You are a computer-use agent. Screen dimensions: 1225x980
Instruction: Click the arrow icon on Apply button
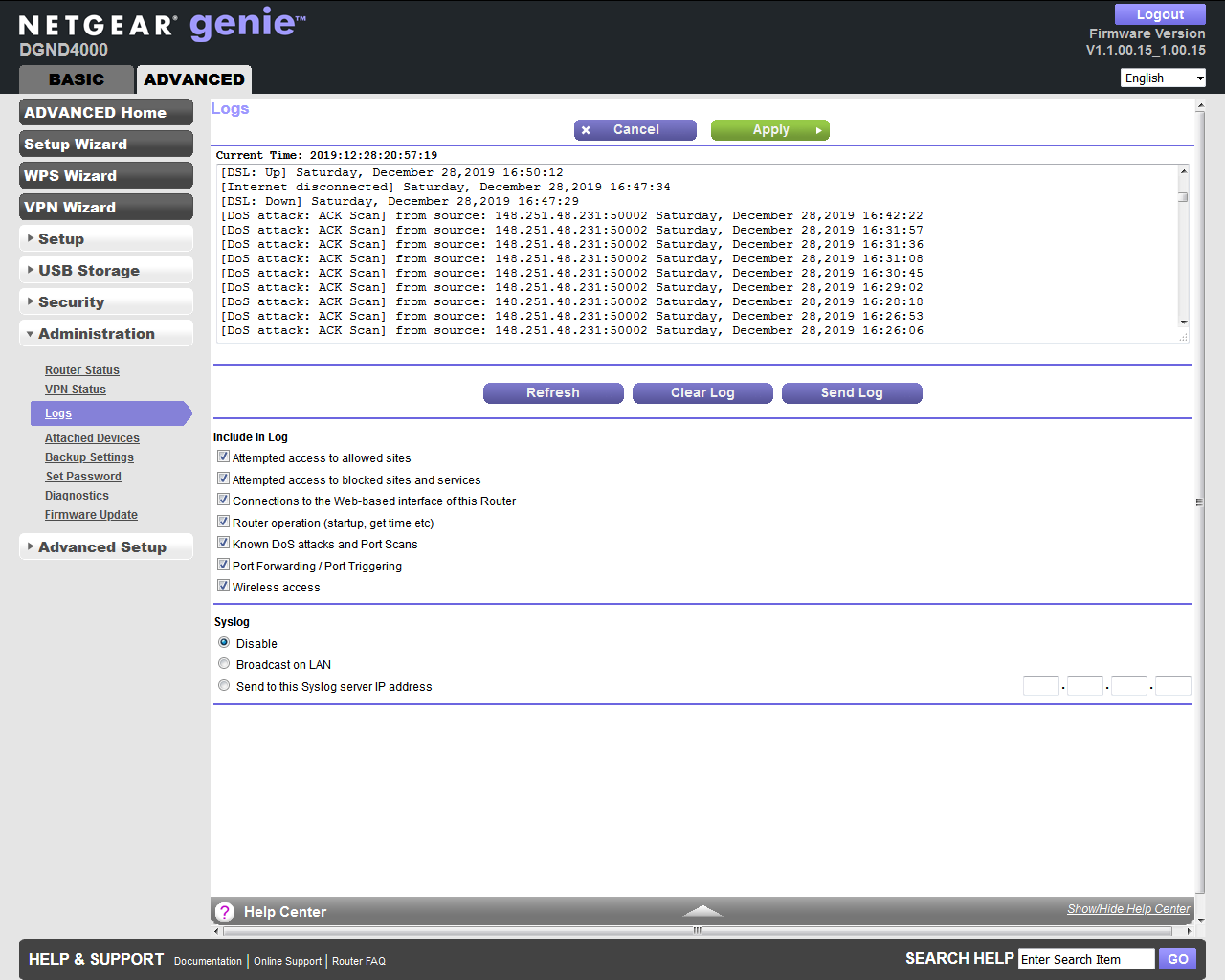(818, 130)
